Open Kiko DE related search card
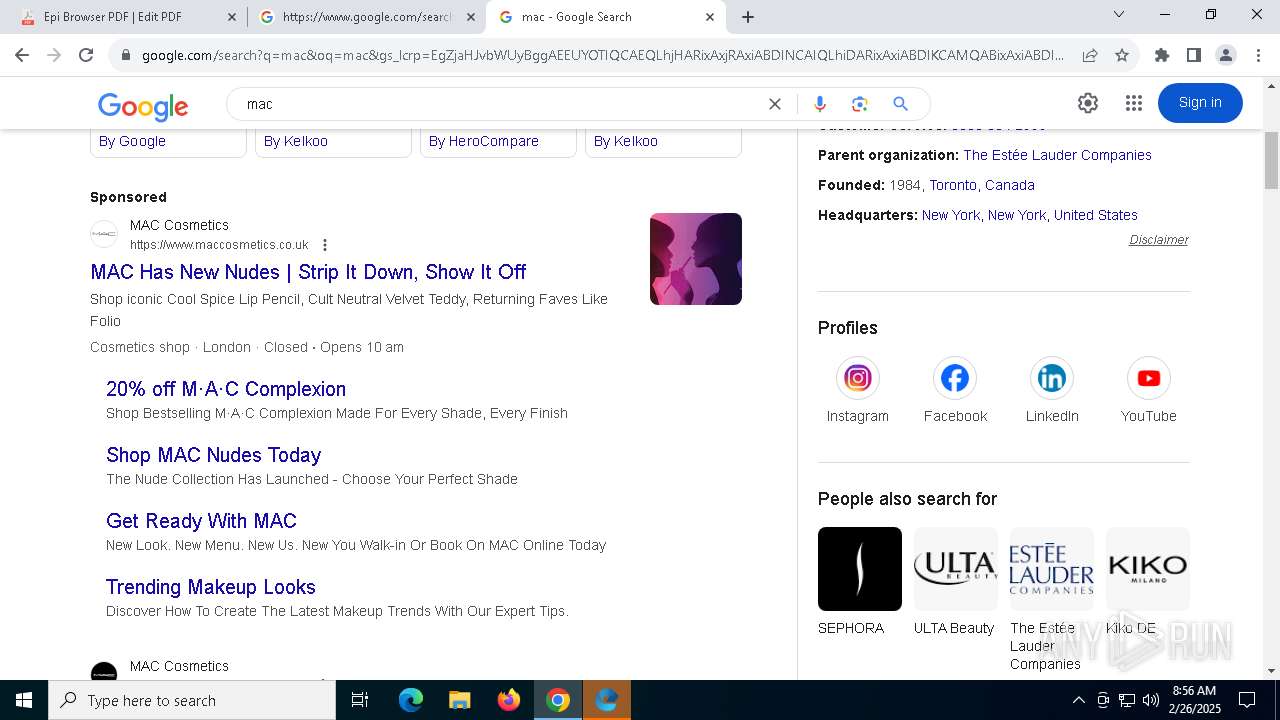Screen dimensions: 1280x720 pos(1148,582)
